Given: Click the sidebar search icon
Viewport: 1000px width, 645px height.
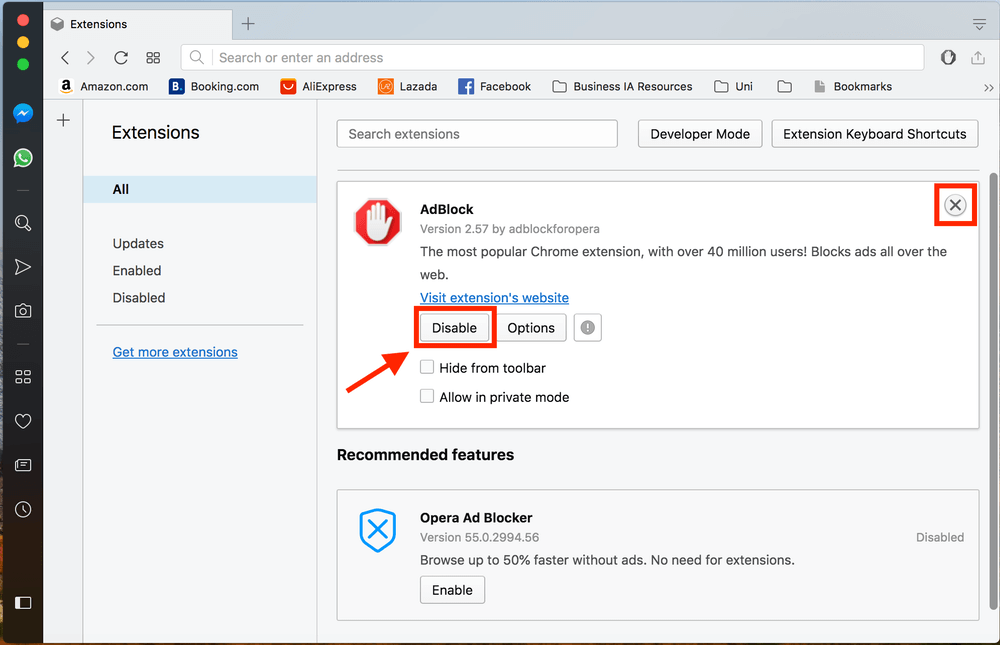Looking at the screenshot, I should coord(23,223).
